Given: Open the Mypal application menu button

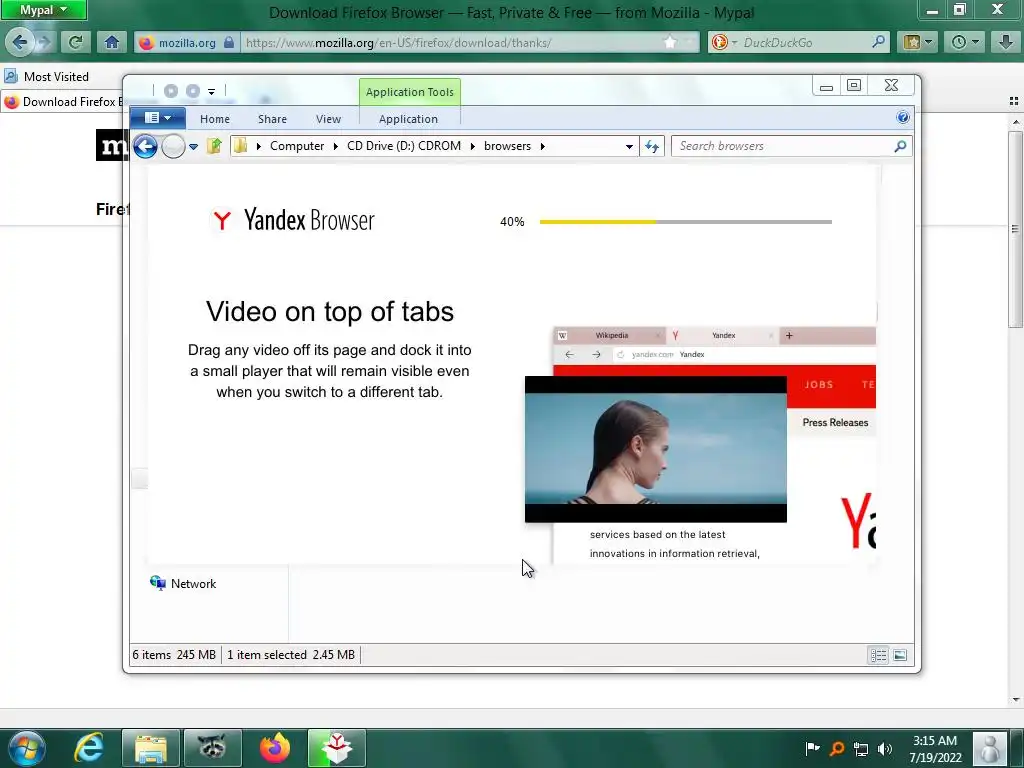Looking at the screenshot, I should tap(44, 10).
